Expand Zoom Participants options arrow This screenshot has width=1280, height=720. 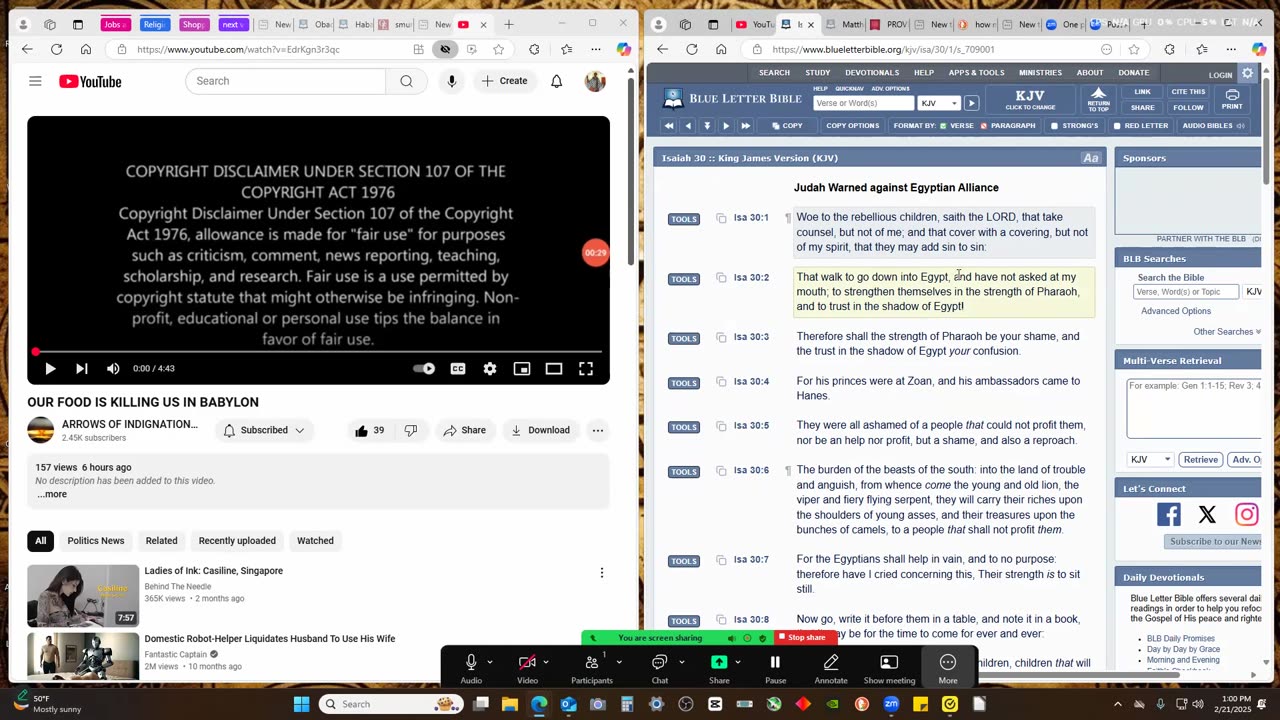click(618, 662)
